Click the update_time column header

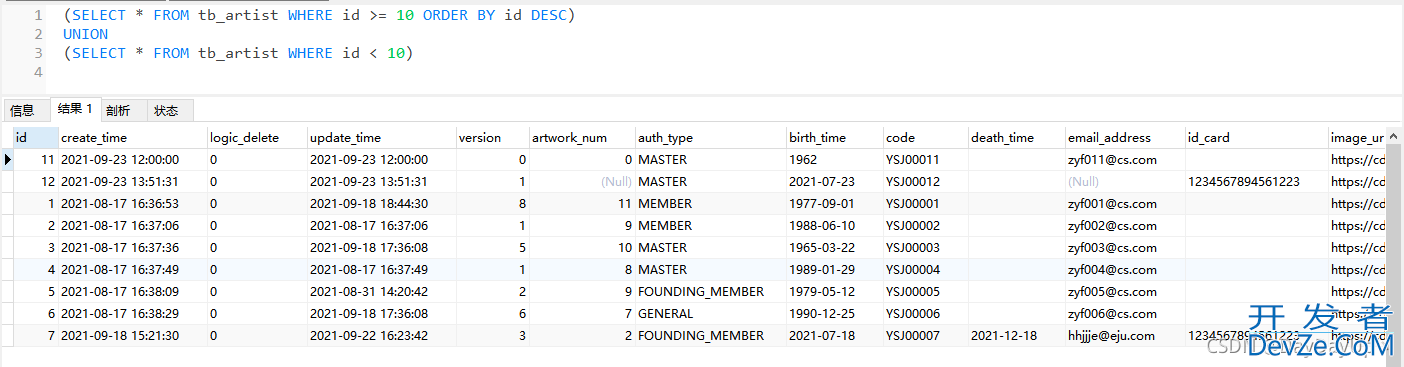pyautogui.click(x=381, y=138)
